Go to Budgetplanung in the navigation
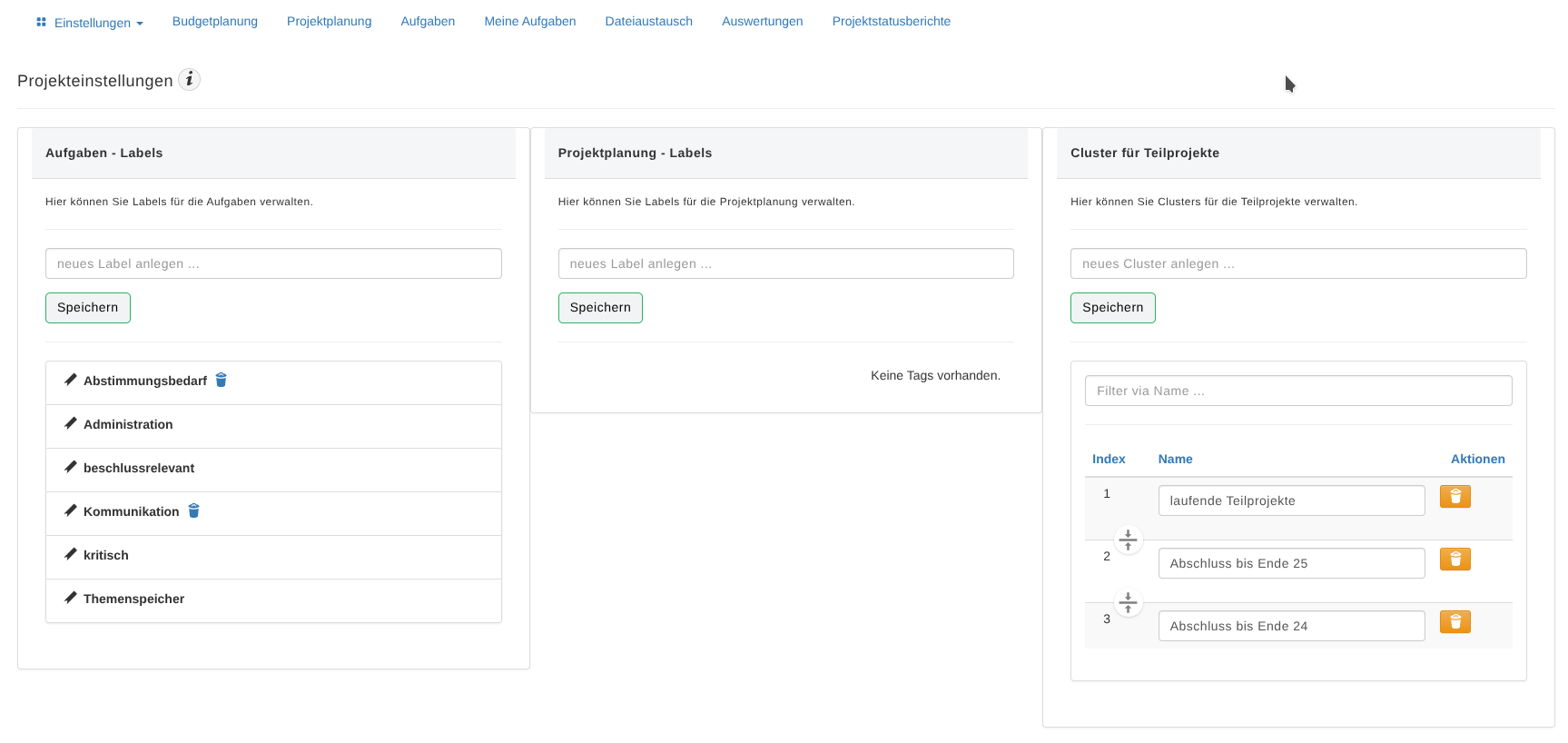This screenshot has height=743, width=1568. coord(215,21)
